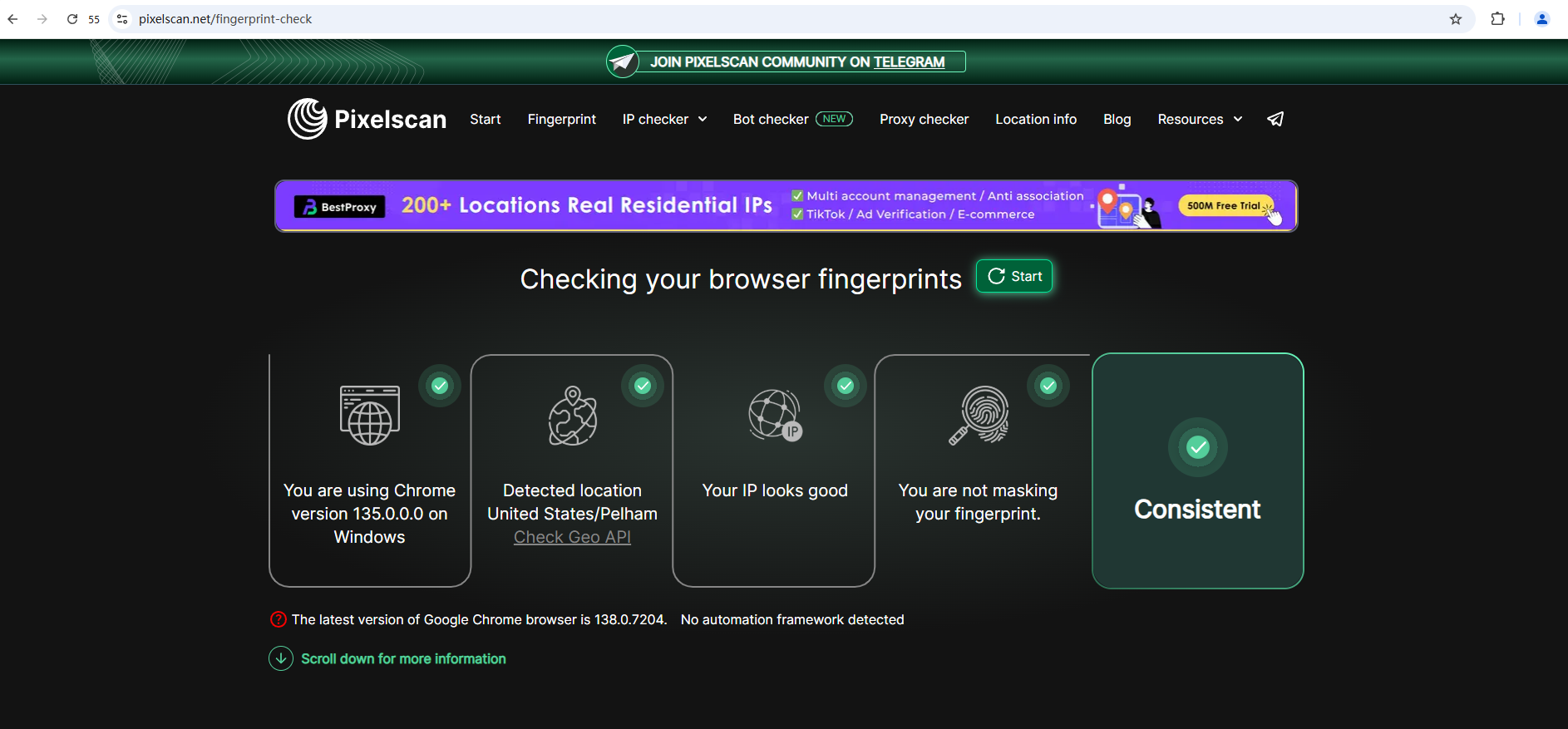
Task: Click the browser globe icon in Chrome card
Action: pos(369,415)
